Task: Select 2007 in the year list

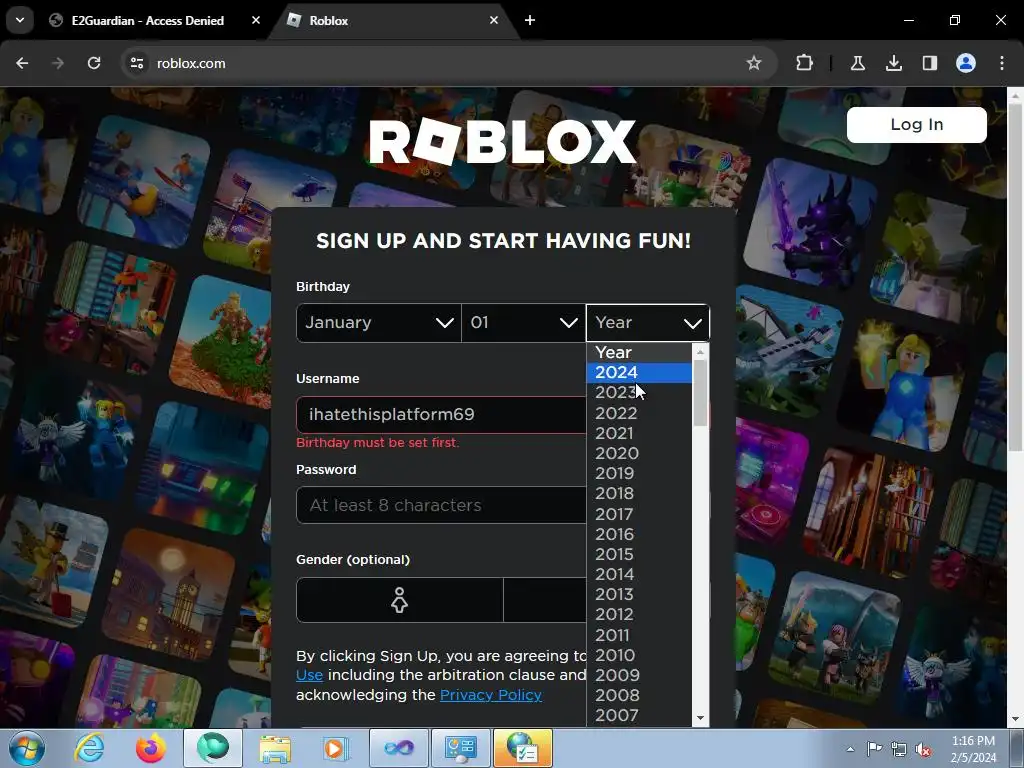Action: click(639, 715)
